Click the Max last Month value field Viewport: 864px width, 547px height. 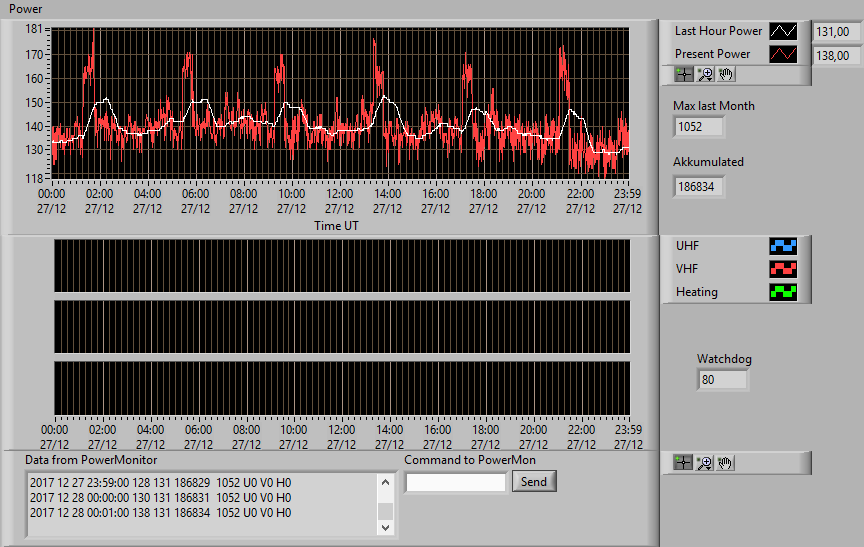click(699, 127)
